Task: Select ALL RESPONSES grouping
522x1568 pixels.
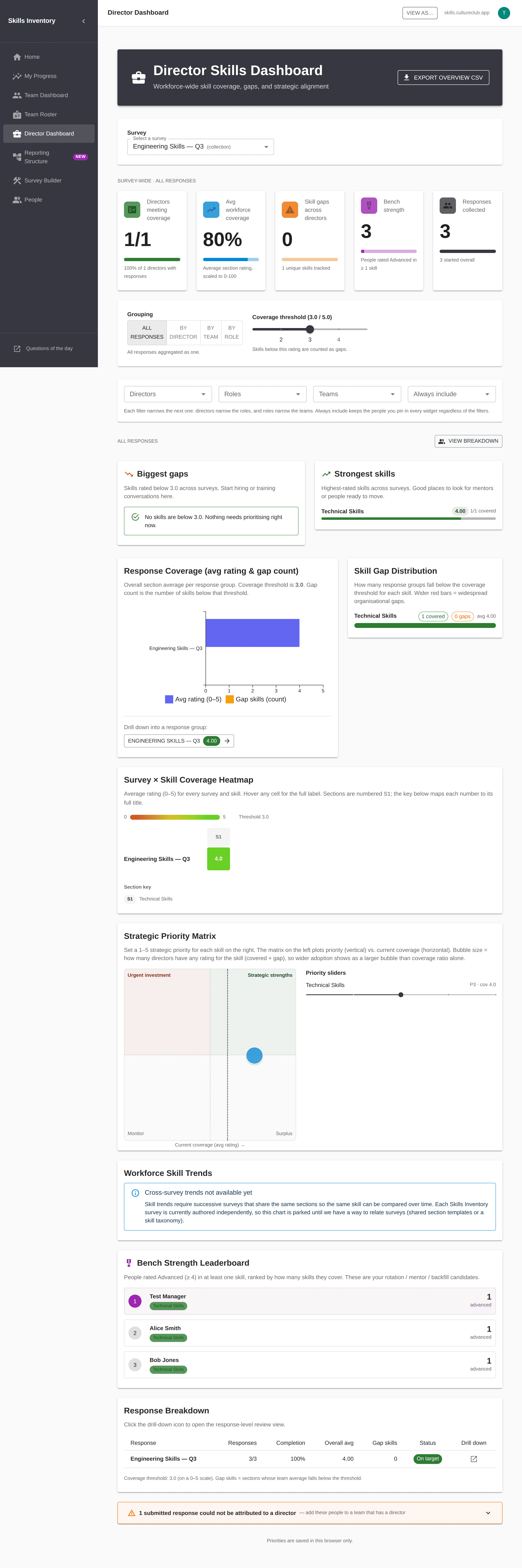Action: 147,332
